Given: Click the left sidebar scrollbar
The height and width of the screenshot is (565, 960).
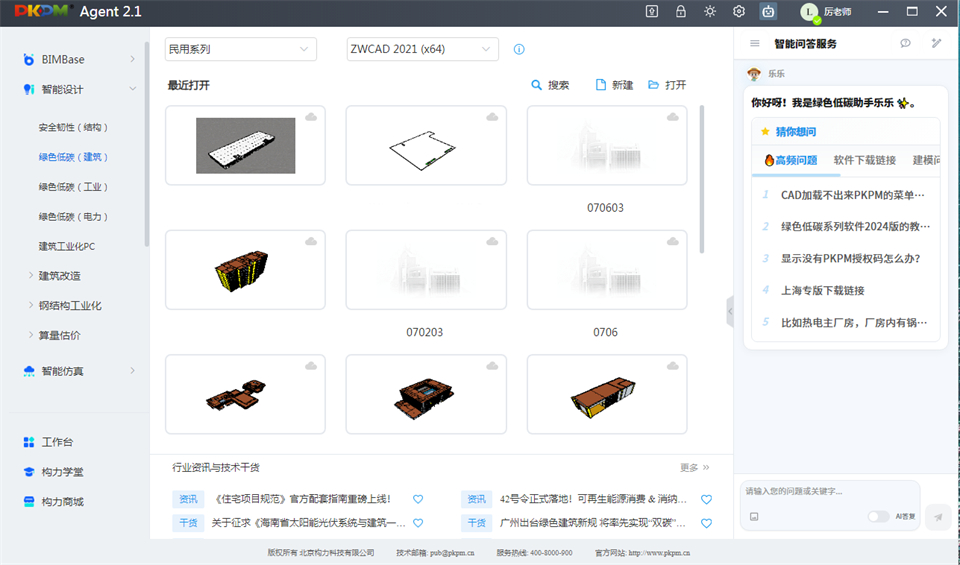Looking at the screenshot, I should 146,144.
